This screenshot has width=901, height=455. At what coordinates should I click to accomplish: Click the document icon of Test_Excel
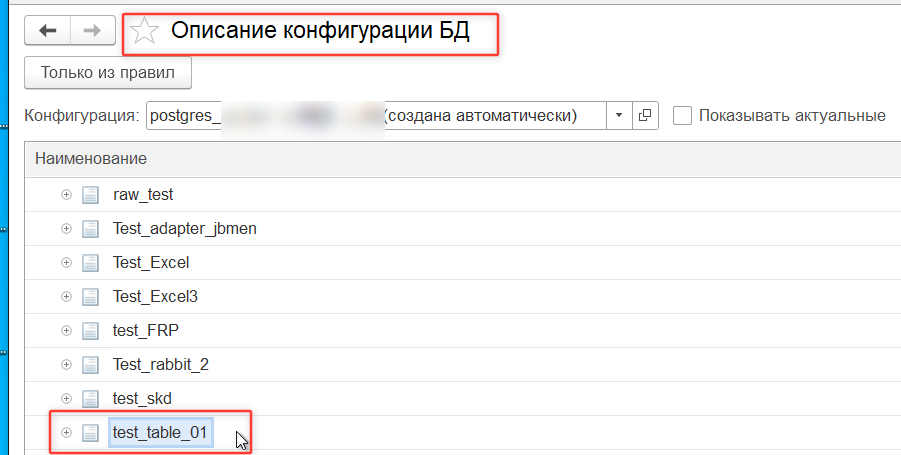click(90, 263)
